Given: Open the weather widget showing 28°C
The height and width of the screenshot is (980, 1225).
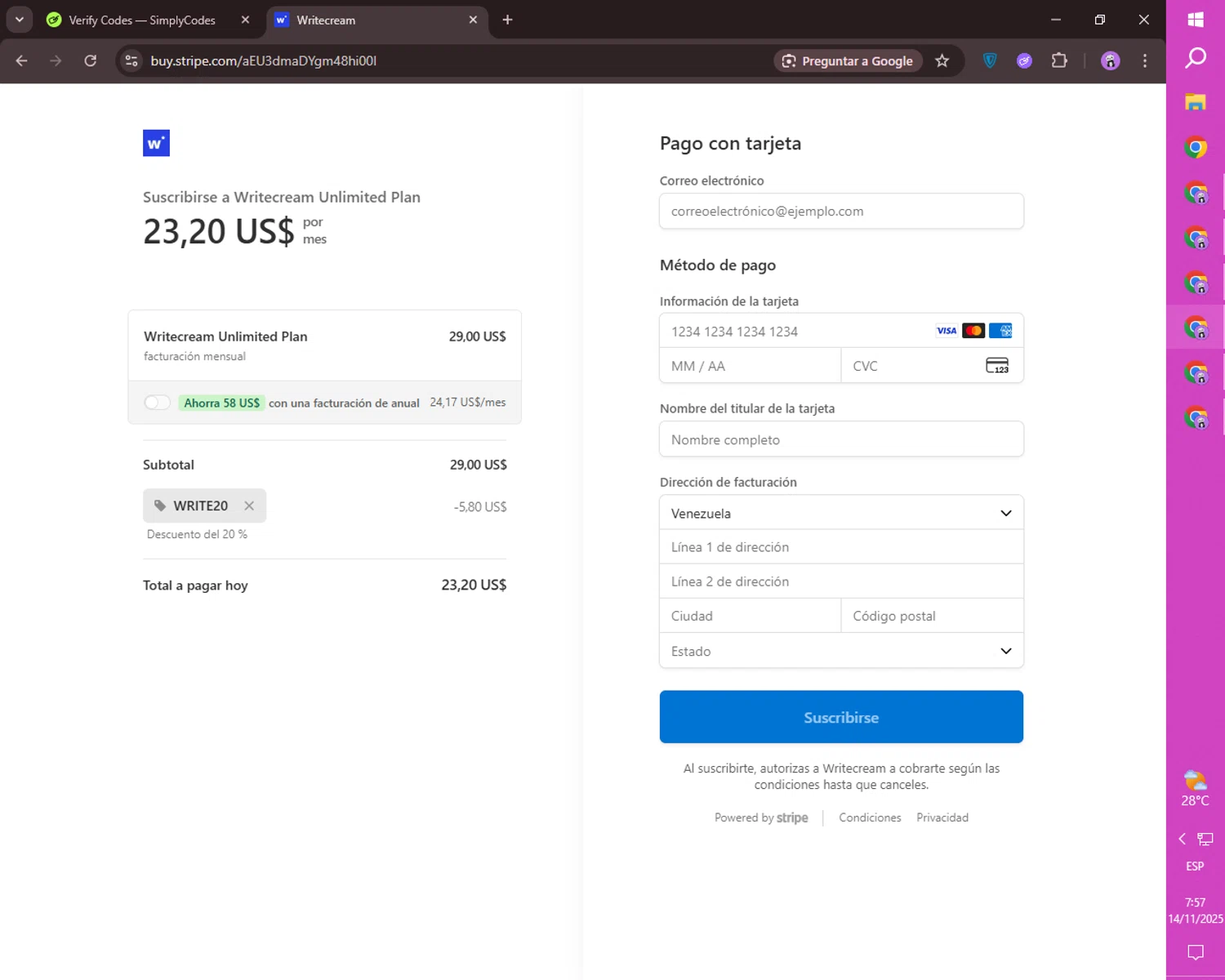Looking at the screenshot, I should [x=1196, y=788].
